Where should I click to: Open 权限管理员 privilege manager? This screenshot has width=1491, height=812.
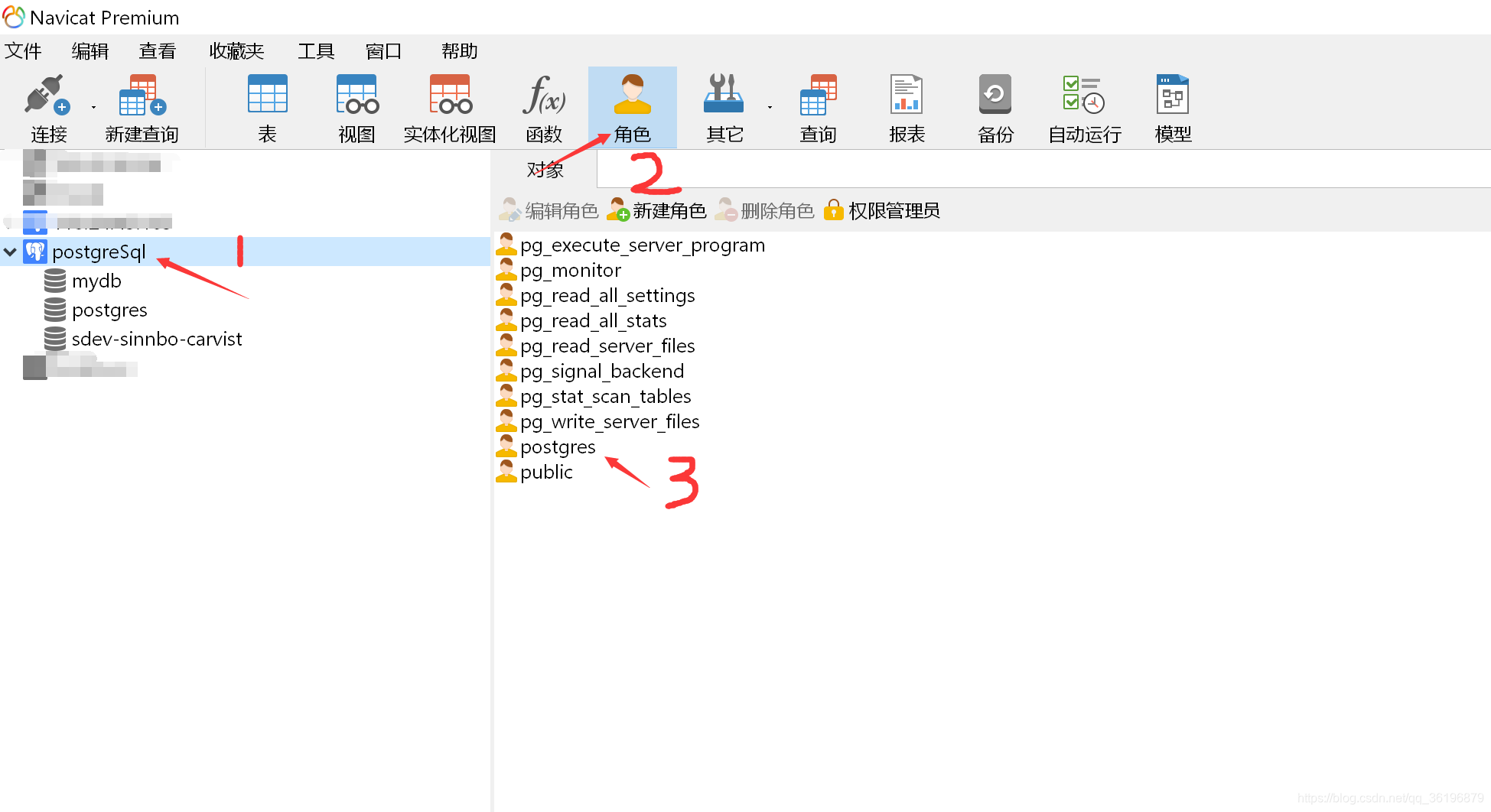point(882,211)
